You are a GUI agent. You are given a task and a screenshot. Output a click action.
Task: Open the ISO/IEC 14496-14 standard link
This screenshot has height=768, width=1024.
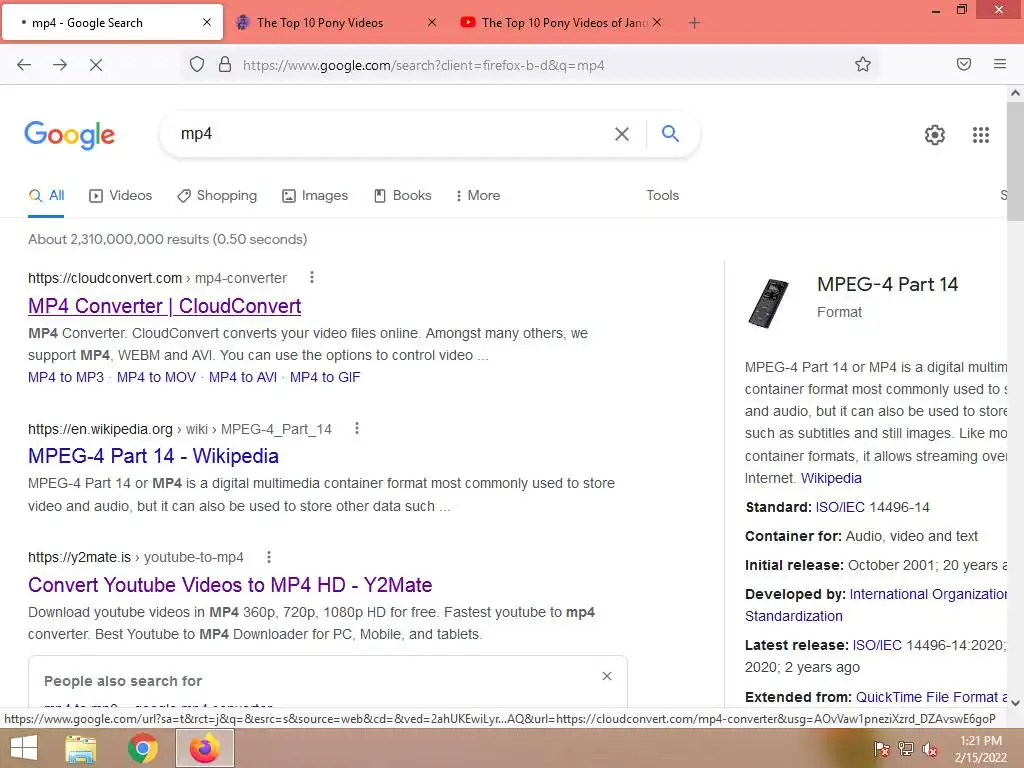840,507
